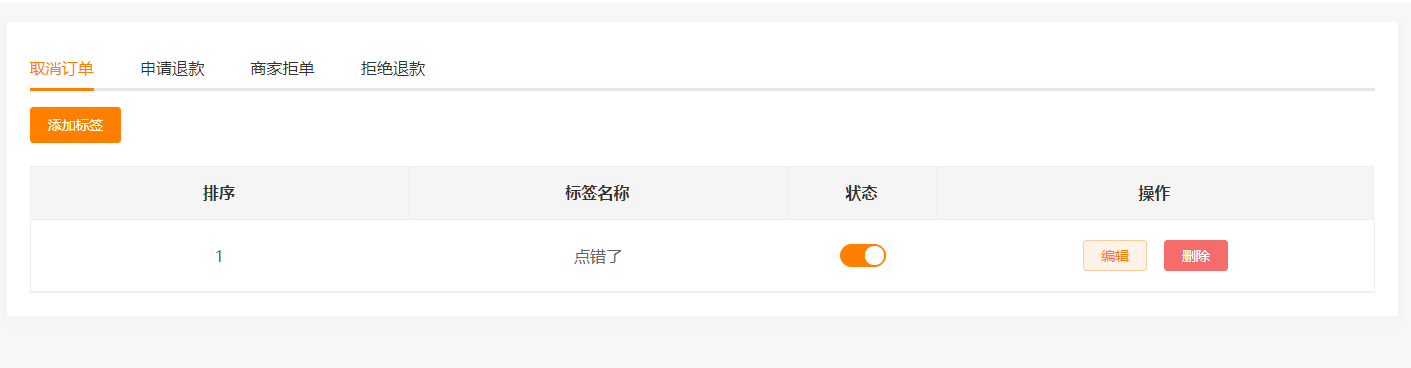Go to the 拒绝退款 tab

[x=393, y=69]
